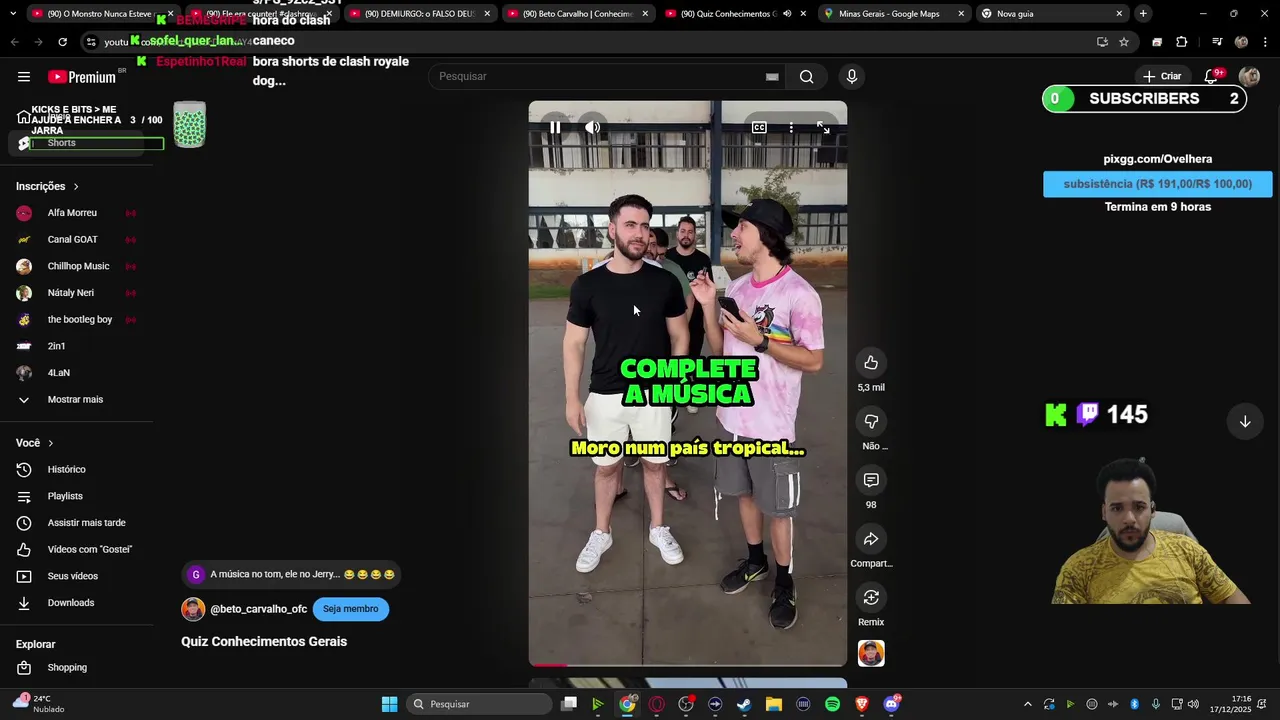Click the Seja membro button
This screenshot has height=720, width=1280.
(350, 609)
